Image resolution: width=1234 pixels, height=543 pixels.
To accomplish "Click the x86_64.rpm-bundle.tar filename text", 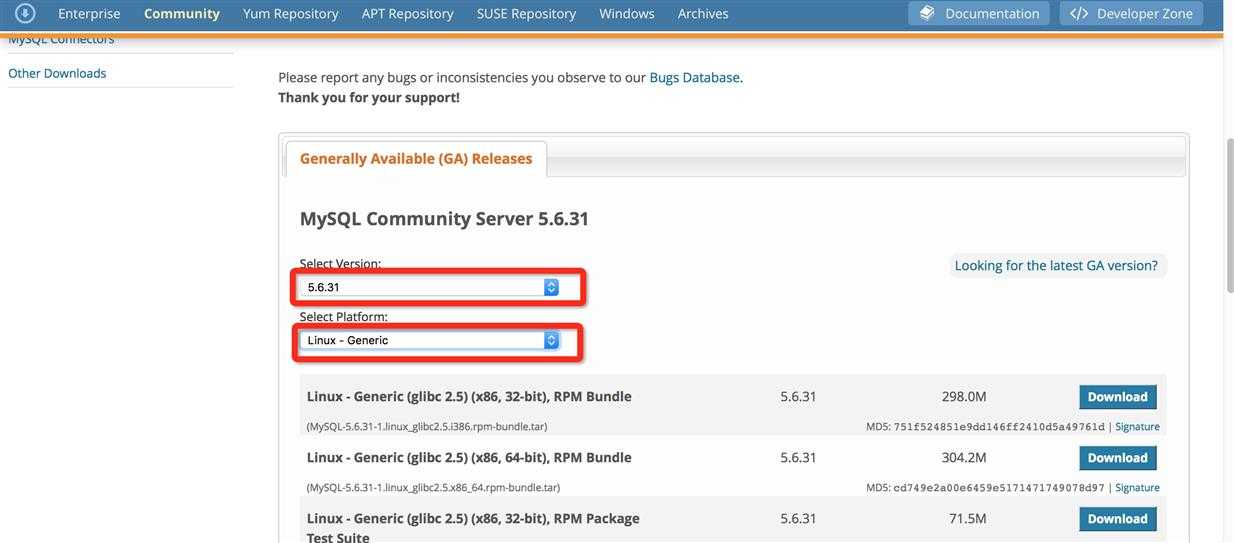I will [x=433, y=488].
